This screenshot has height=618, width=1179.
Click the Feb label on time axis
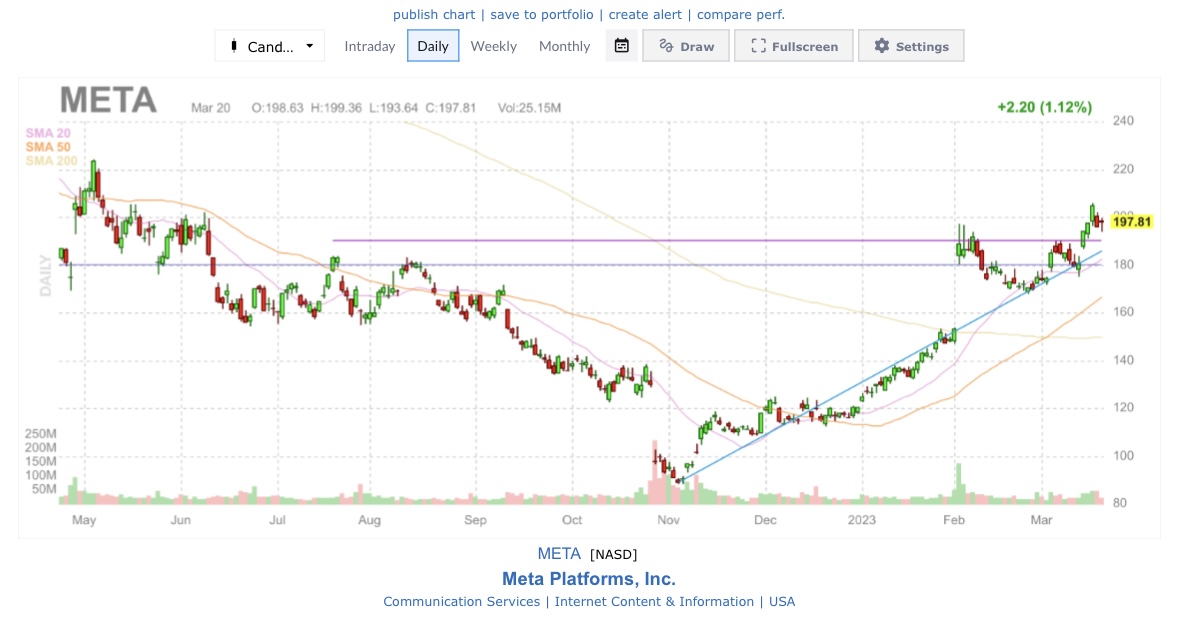pos(953,520)
